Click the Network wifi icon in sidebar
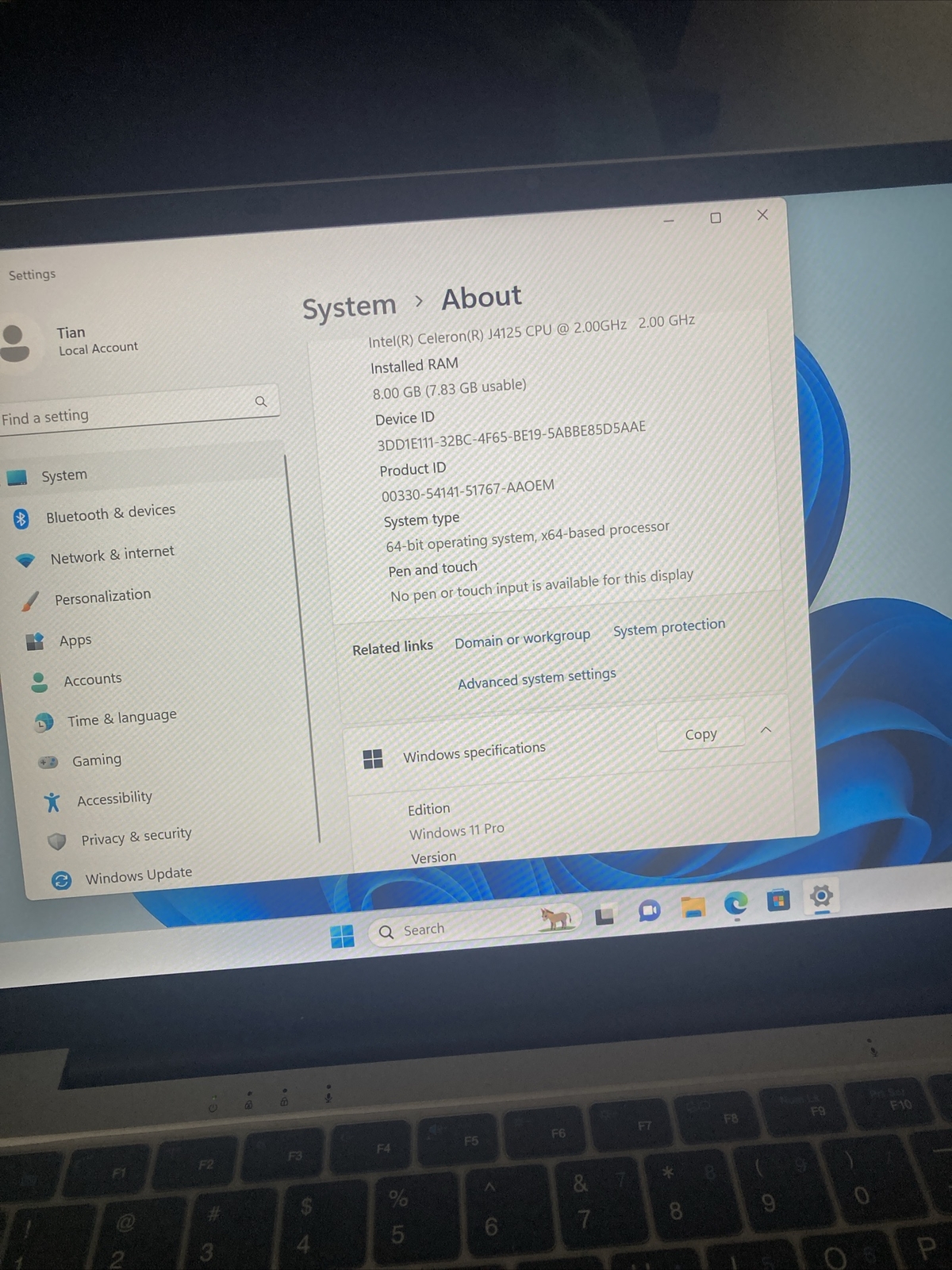This screenshot has height=1270, width=952. pos(25,560)
